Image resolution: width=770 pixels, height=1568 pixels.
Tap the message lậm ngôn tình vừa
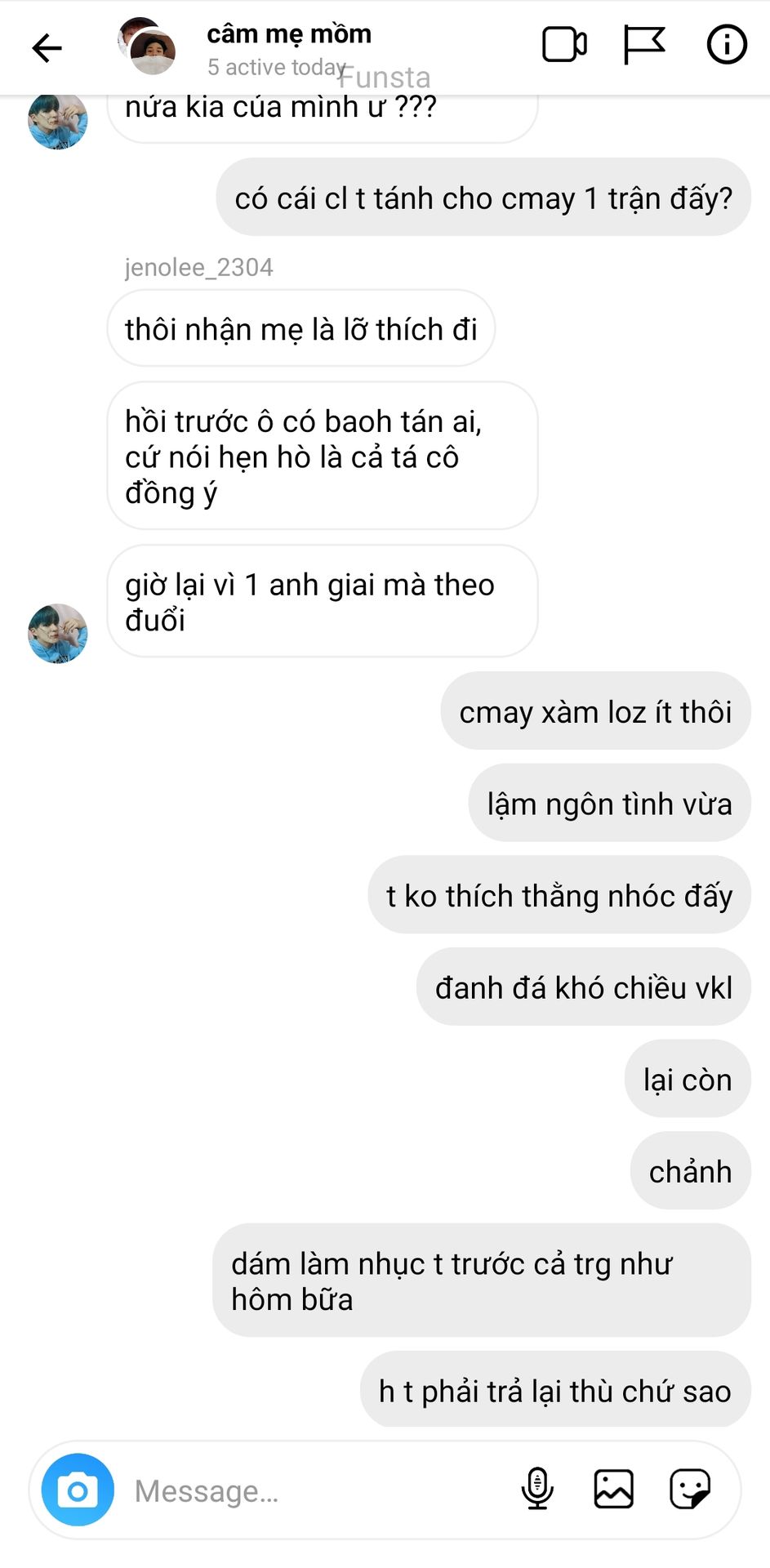(609, 804)
